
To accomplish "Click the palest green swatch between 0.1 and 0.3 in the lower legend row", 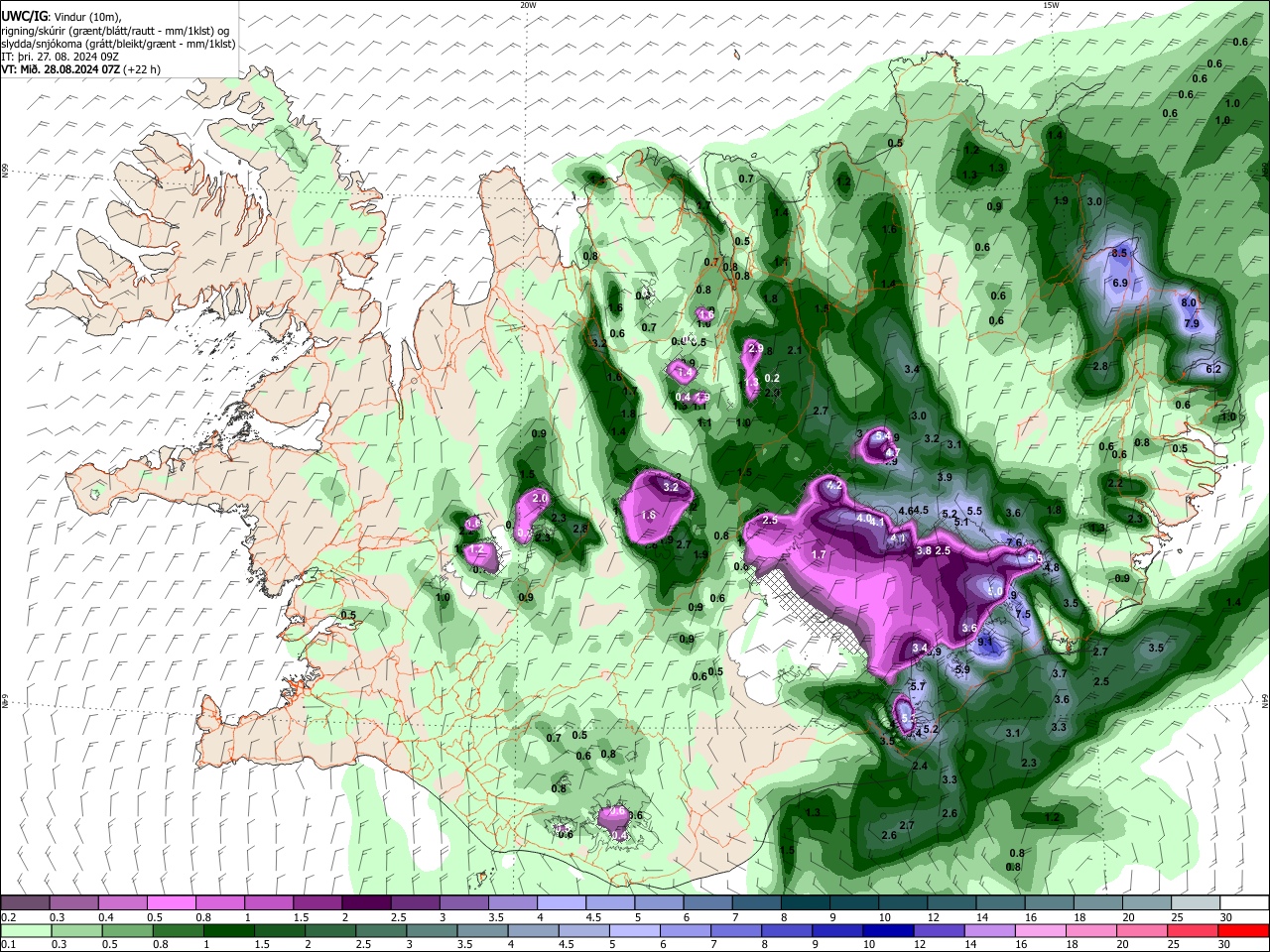I will tap(25, 931).
